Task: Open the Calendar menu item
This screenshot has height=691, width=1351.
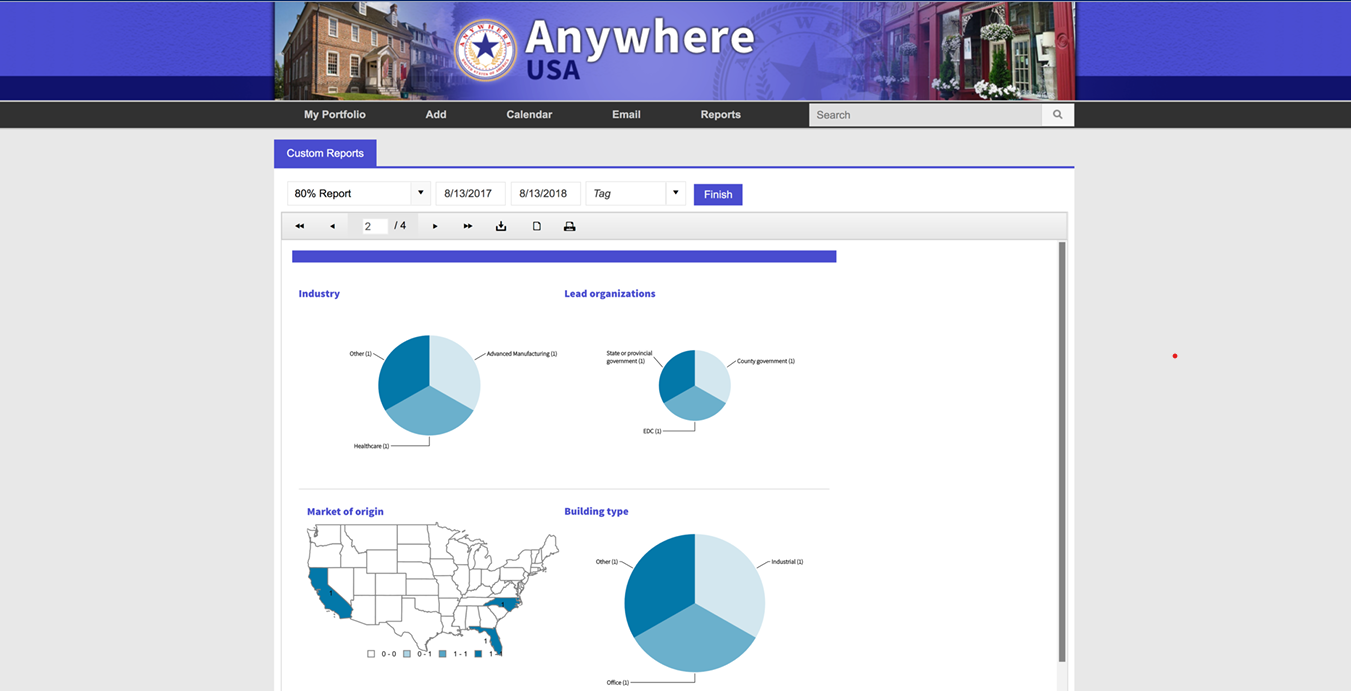Action: [529, 115]
